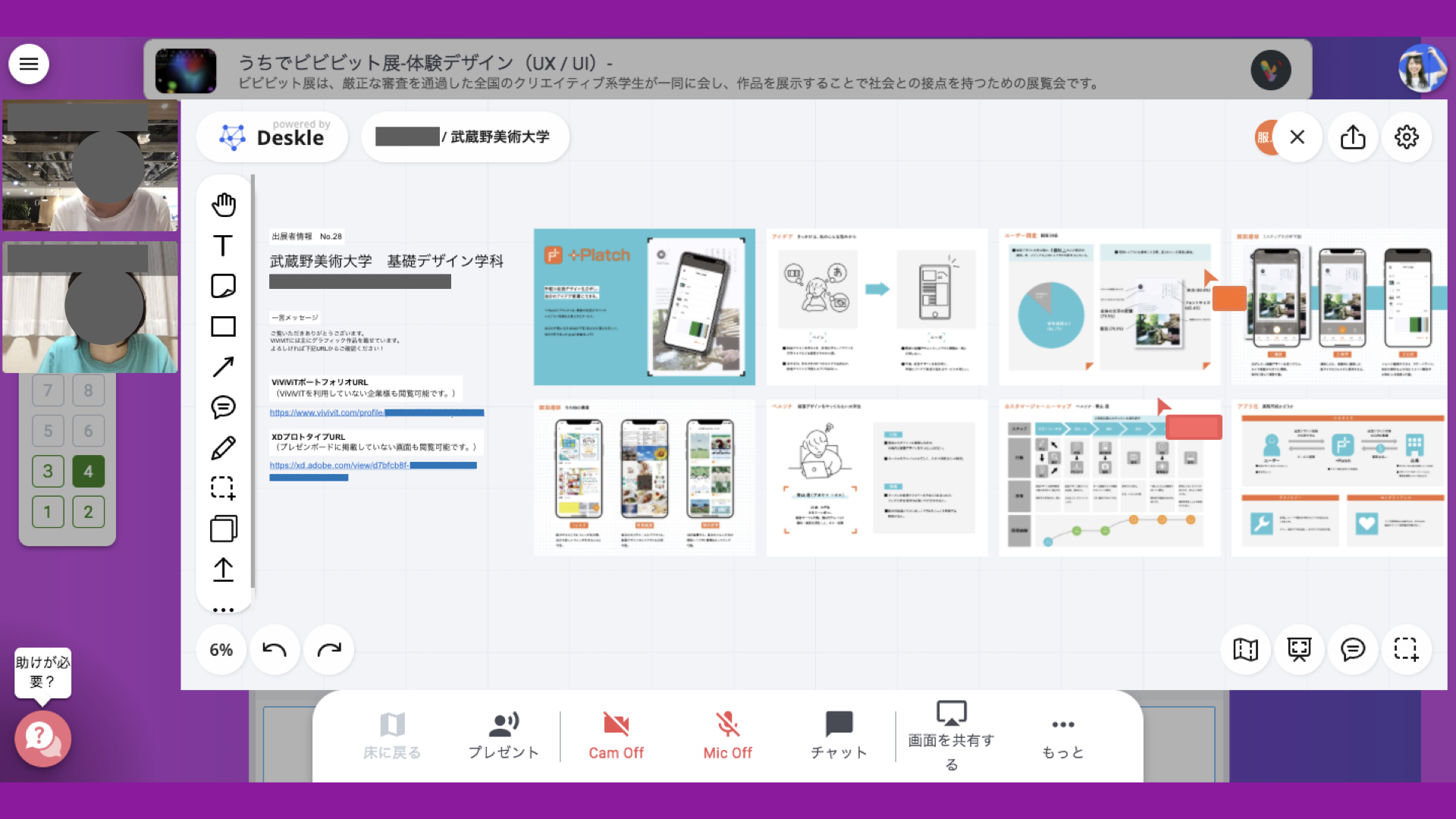Open Deskle board settings gear
The height and width of the screenshot is (819, 1456).
point(1407,137)
